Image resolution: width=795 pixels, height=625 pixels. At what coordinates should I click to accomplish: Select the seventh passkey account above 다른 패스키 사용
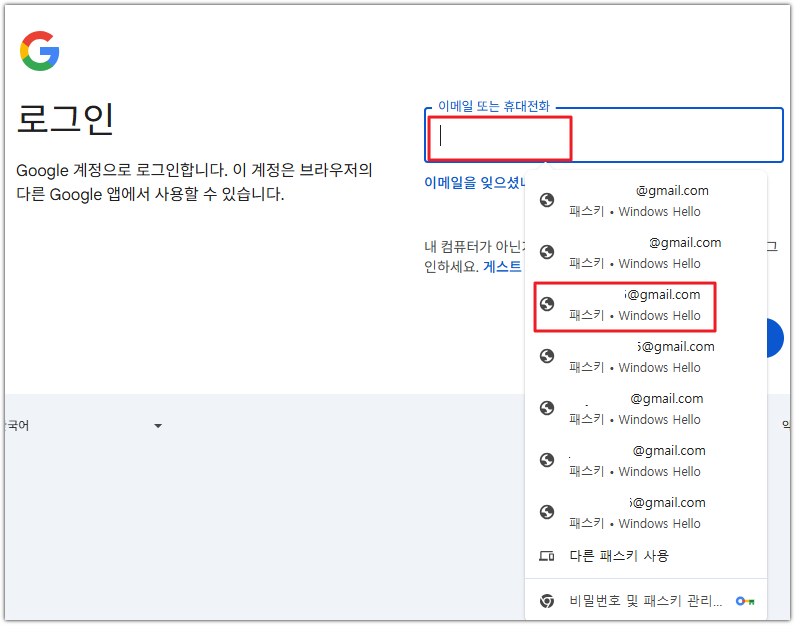point(646,512)
